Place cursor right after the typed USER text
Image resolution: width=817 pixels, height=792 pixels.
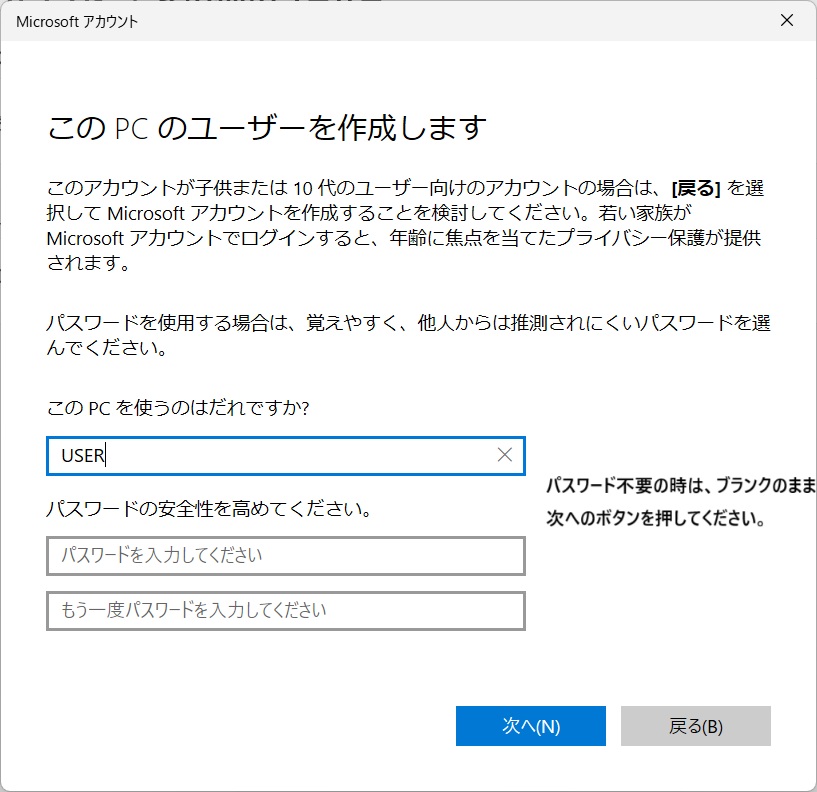[x=107, y=455]
